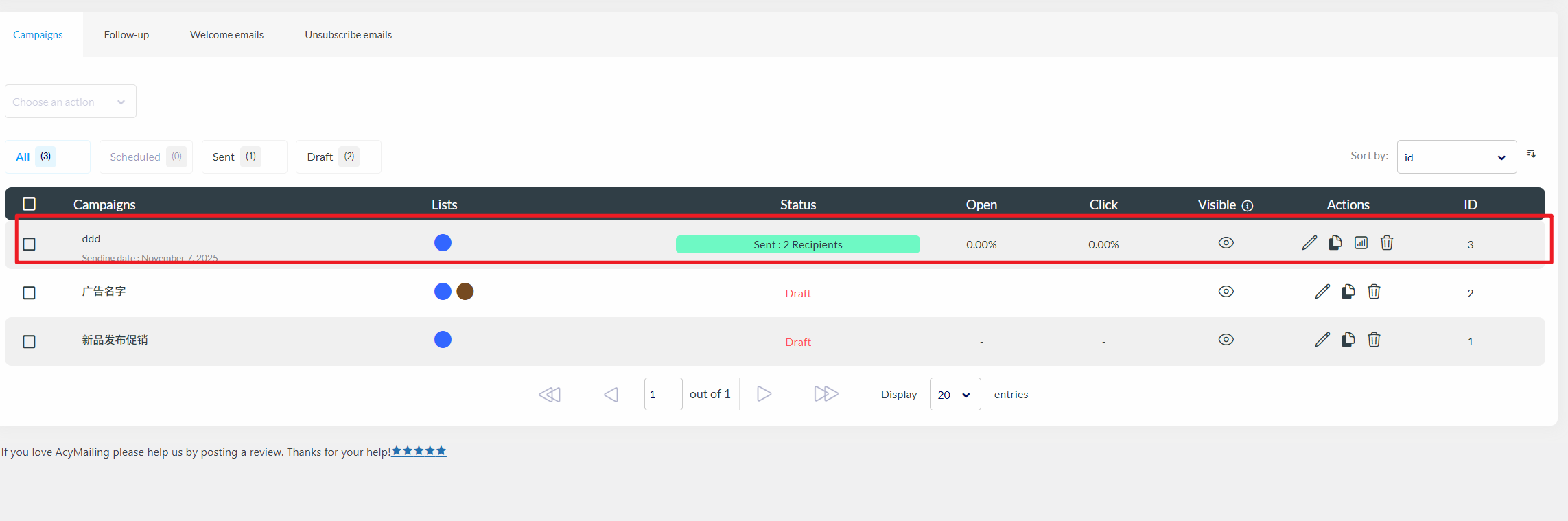Tick the checkbox for the ddd campaign

point(29,244)
